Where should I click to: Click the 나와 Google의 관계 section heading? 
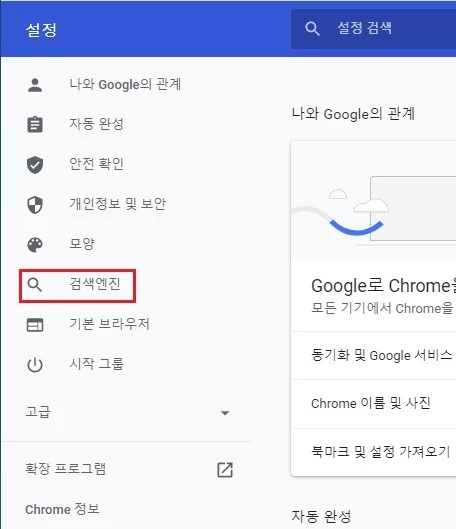pos(353,114)
